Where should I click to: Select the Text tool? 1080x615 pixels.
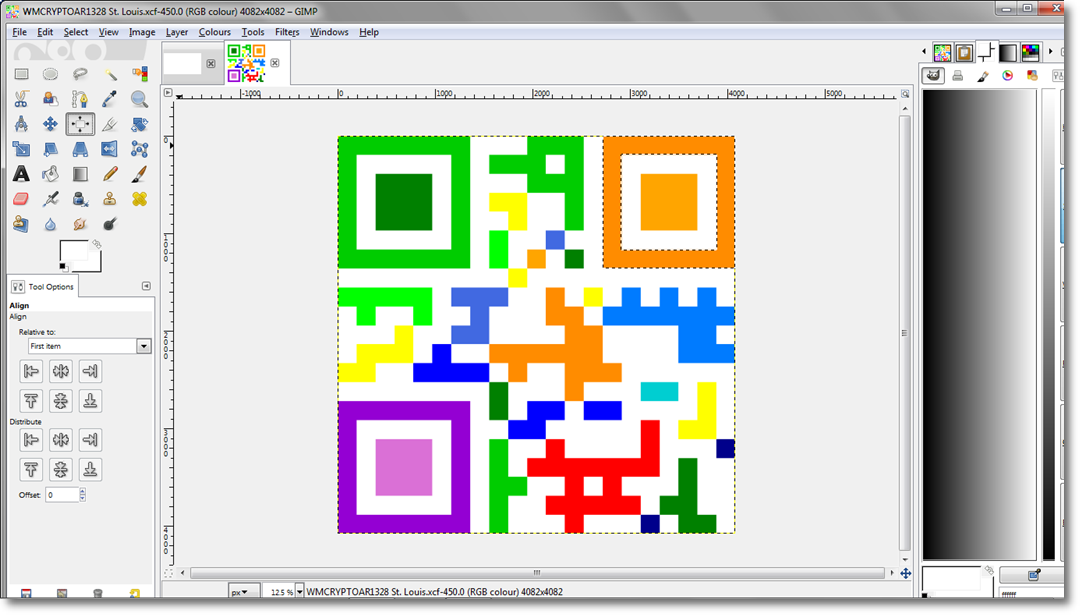click(21, 174)
